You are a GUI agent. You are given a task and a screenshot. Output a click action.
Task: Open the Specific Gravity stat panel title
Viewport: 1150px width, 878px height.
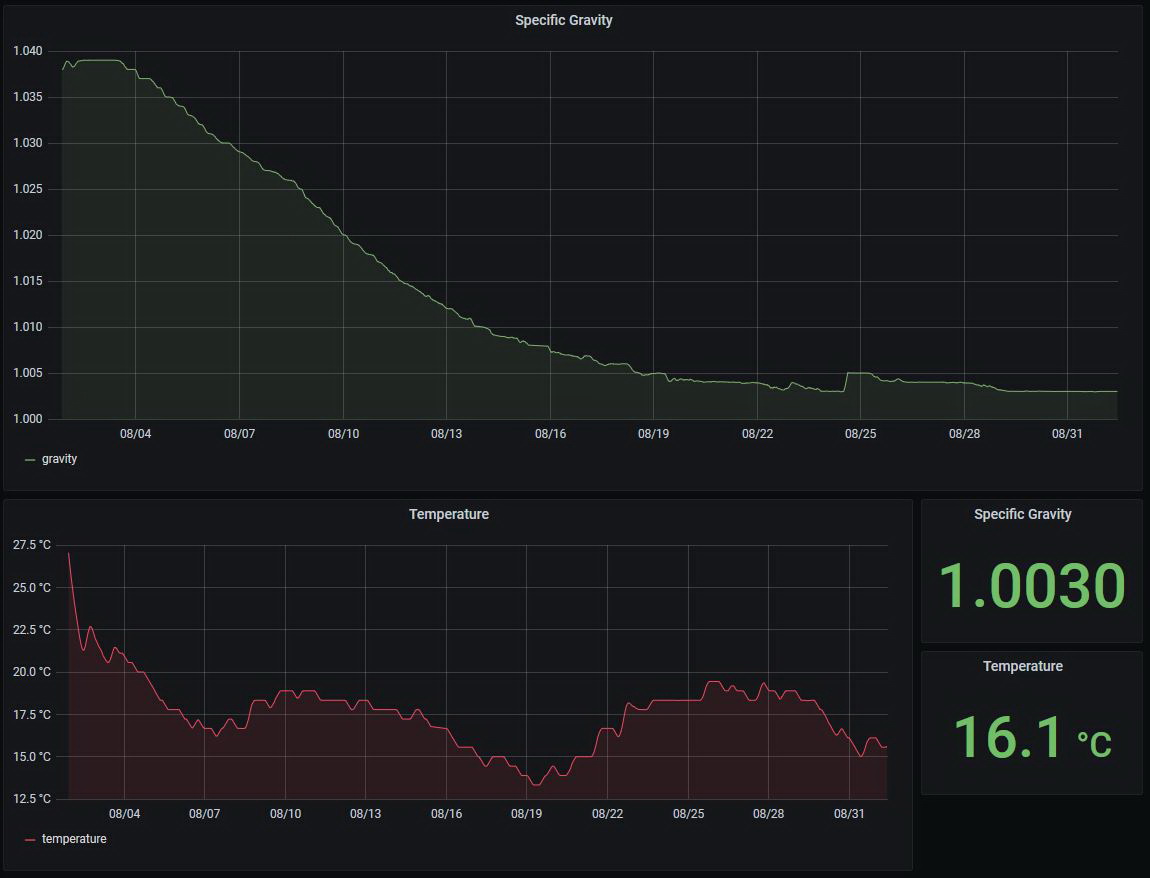[1022, 514]
